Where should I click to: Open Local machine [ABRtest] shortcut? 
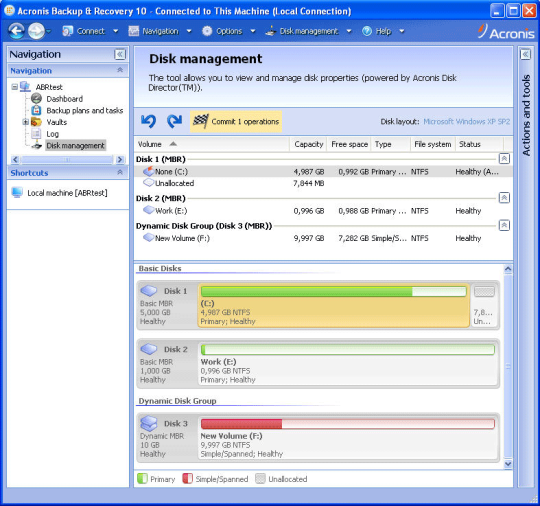pyautogui.click(x=67, y=193)
